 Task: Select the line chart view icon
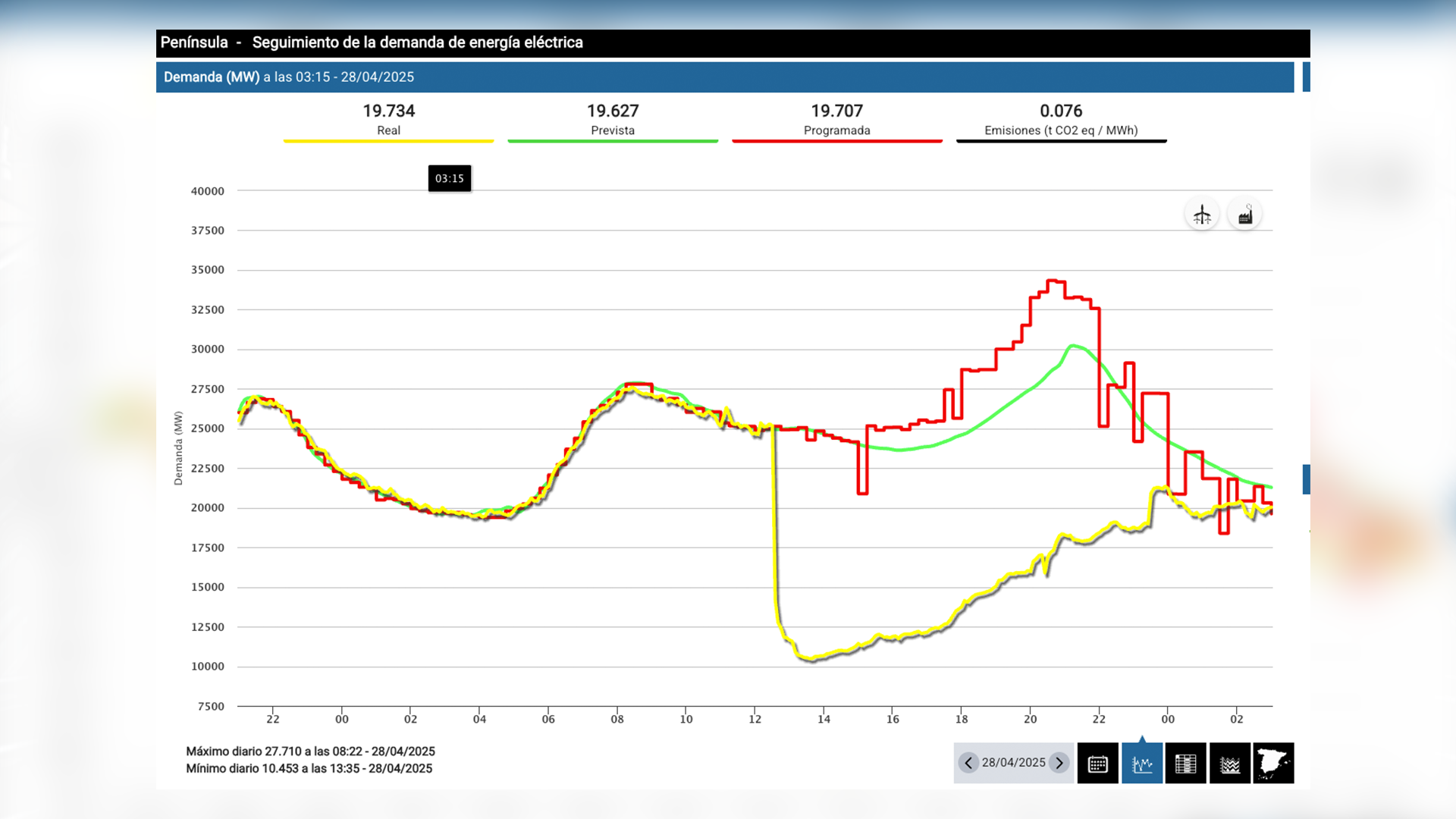tap(1142, 763)
